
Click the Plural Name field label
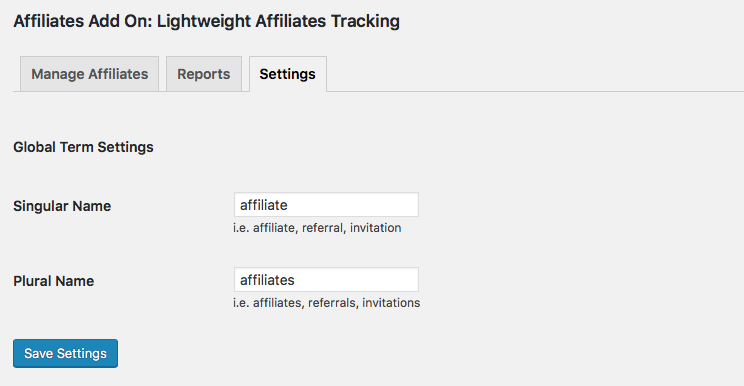click(x=54, y=281)
